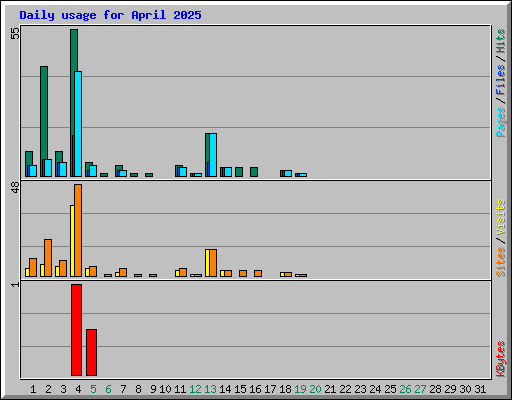The image size is (512, 400).
Task: Click the orange Sites bar for day 2
Action: (x=48, y=258)
